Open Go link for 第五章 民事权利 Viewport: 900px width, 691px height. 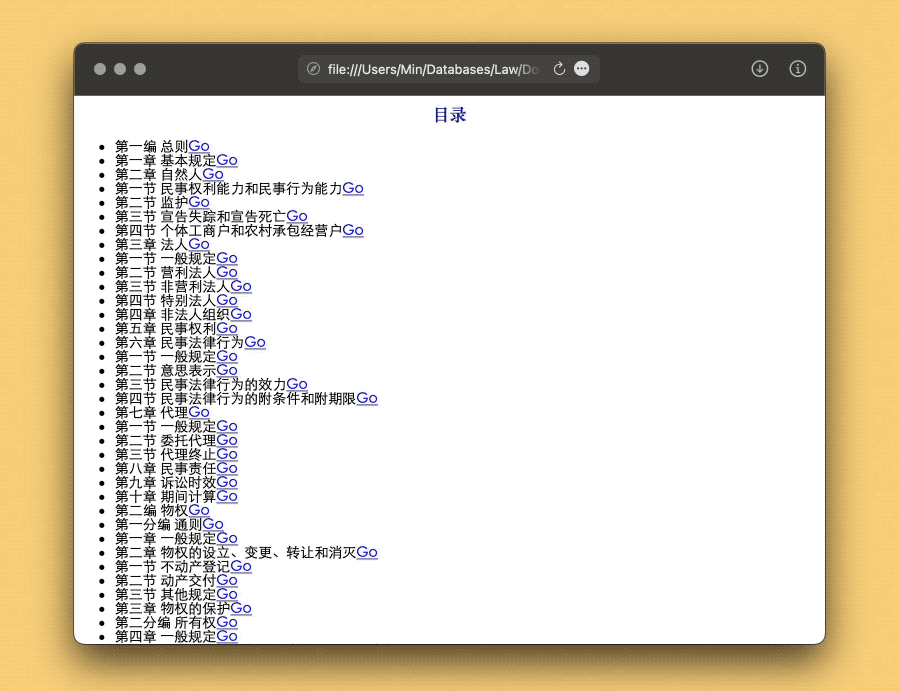tap(227, 328)
